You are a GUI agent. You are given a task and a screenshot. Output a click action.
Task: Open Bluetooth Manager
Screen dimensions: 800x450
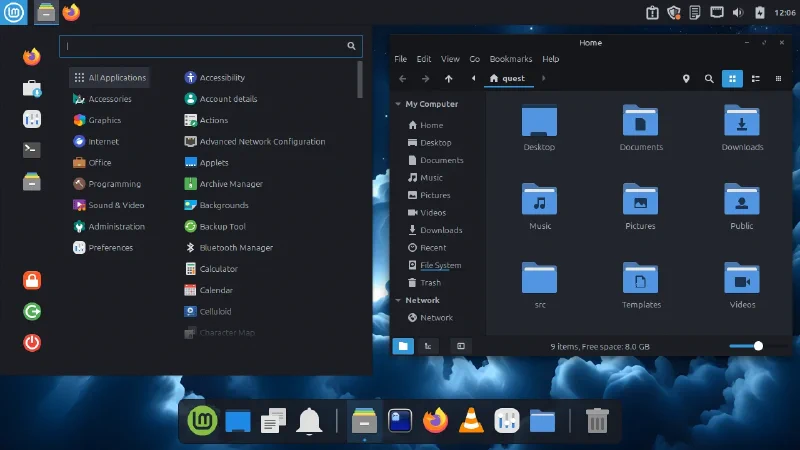tap(228, 247)
